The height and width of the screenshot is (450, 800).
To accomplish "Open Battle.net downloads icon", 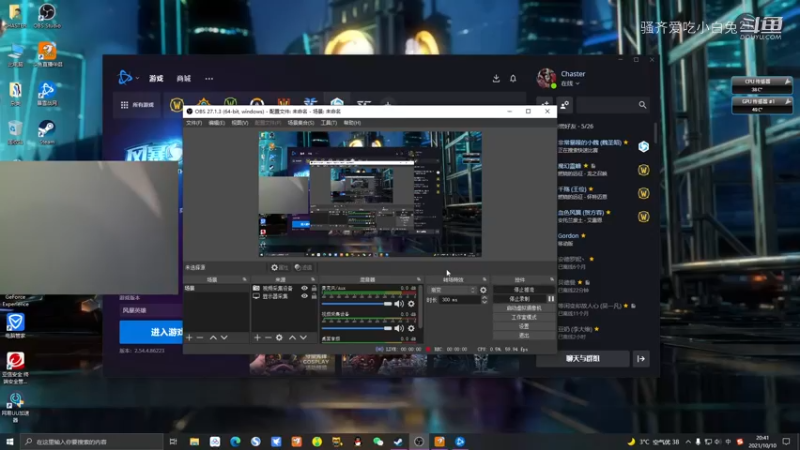I will 496,79.
